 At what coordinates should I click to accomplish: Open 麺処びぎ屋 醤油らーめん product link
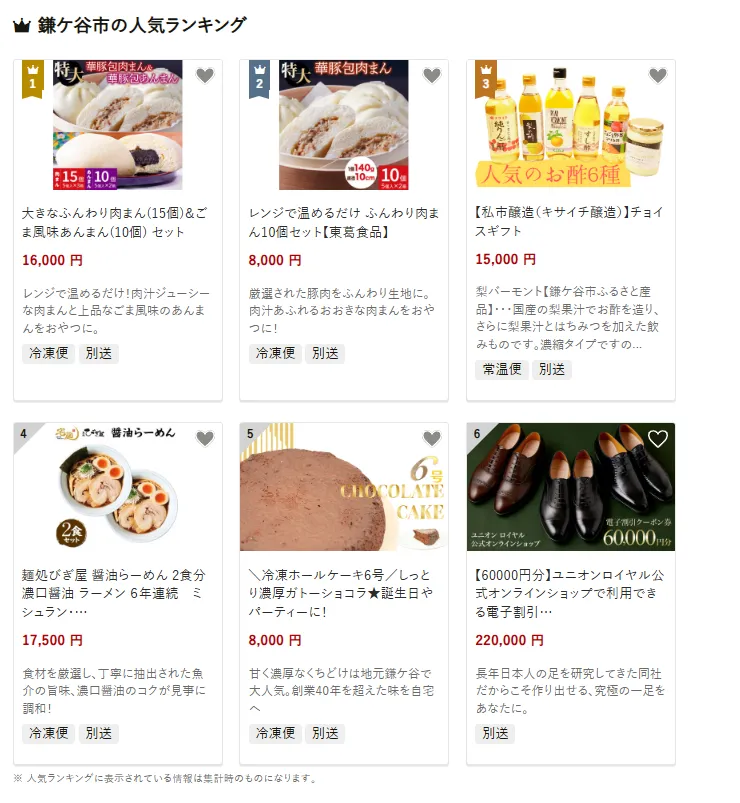pyautogui.click(x=114, y=593)
